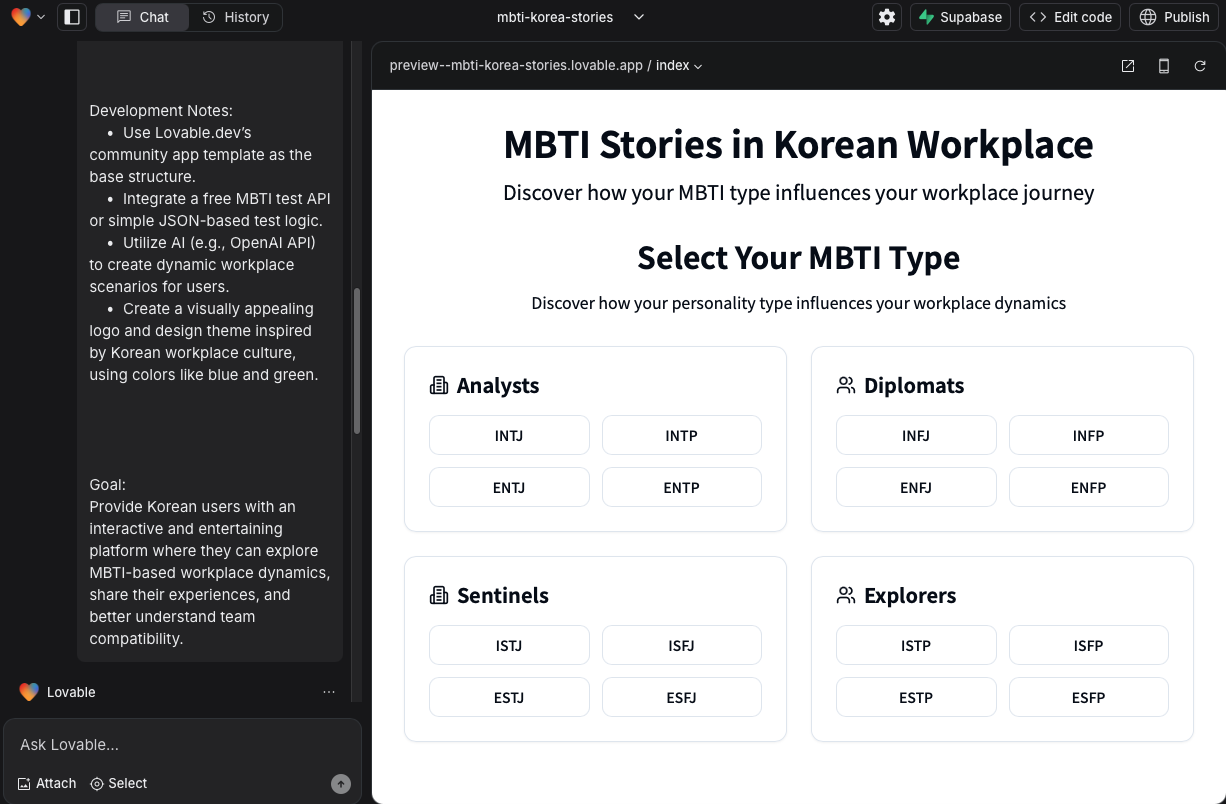Screen dimensions: 1226x804
Task: Open Lovable message options ellipsis
Action: (x=329, y=692)
